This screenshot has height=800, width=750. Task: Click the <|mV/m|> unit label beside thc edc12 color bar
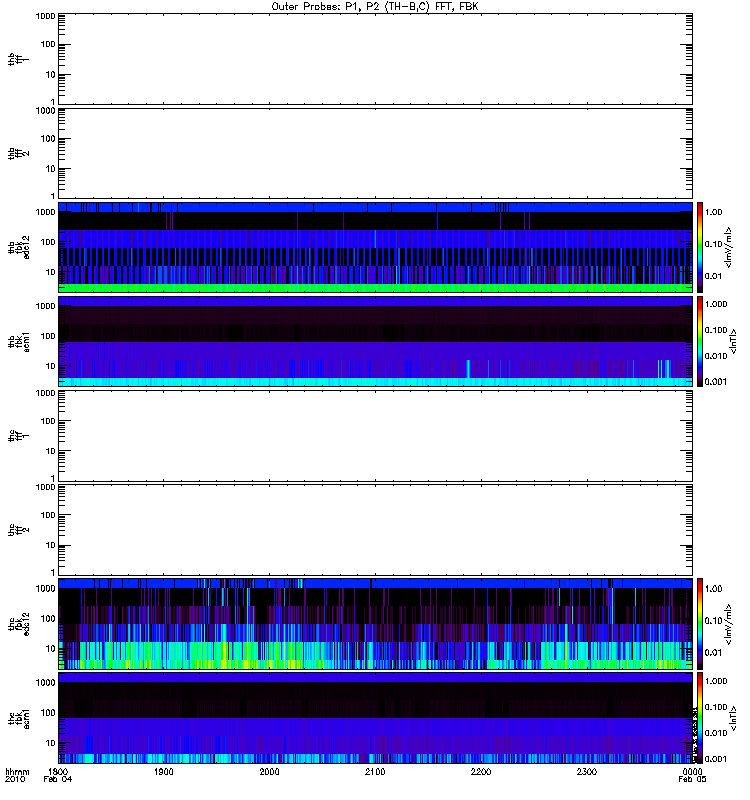(729, 624)
